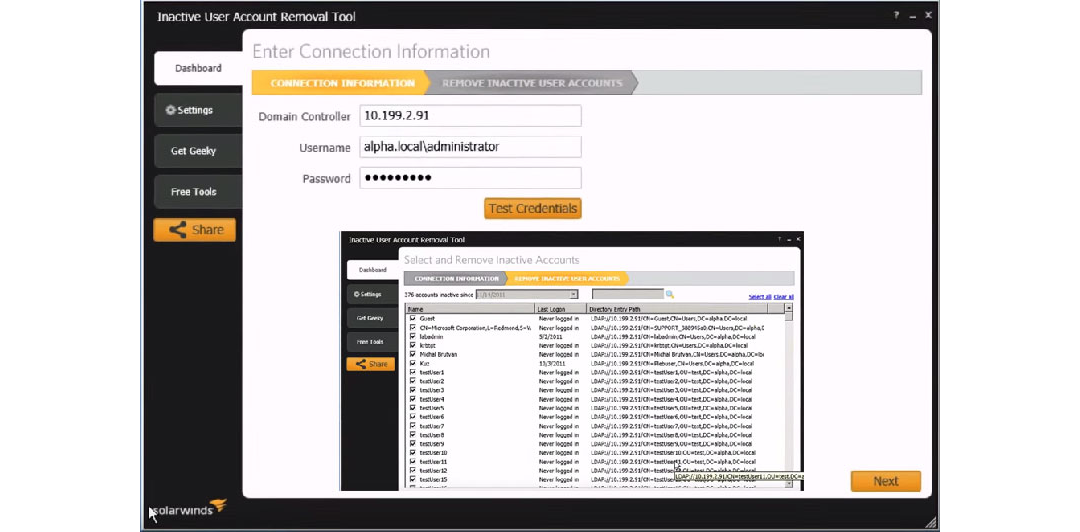Screen dimensions: 1080x532
Task: Select the Remove Inactive User Accounts step in the main window
Action: coord(532,83)
